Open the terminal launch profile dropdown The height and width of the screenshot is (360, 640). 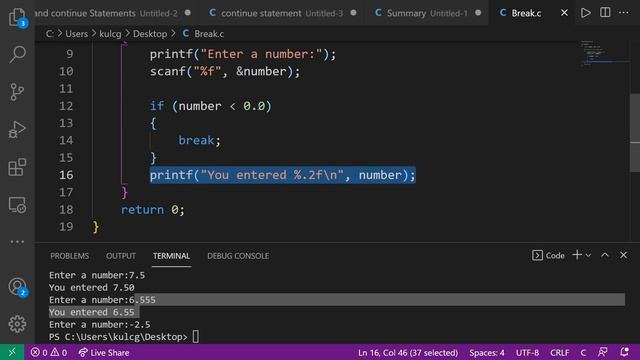pyautogui.click(x=588, y=256)
